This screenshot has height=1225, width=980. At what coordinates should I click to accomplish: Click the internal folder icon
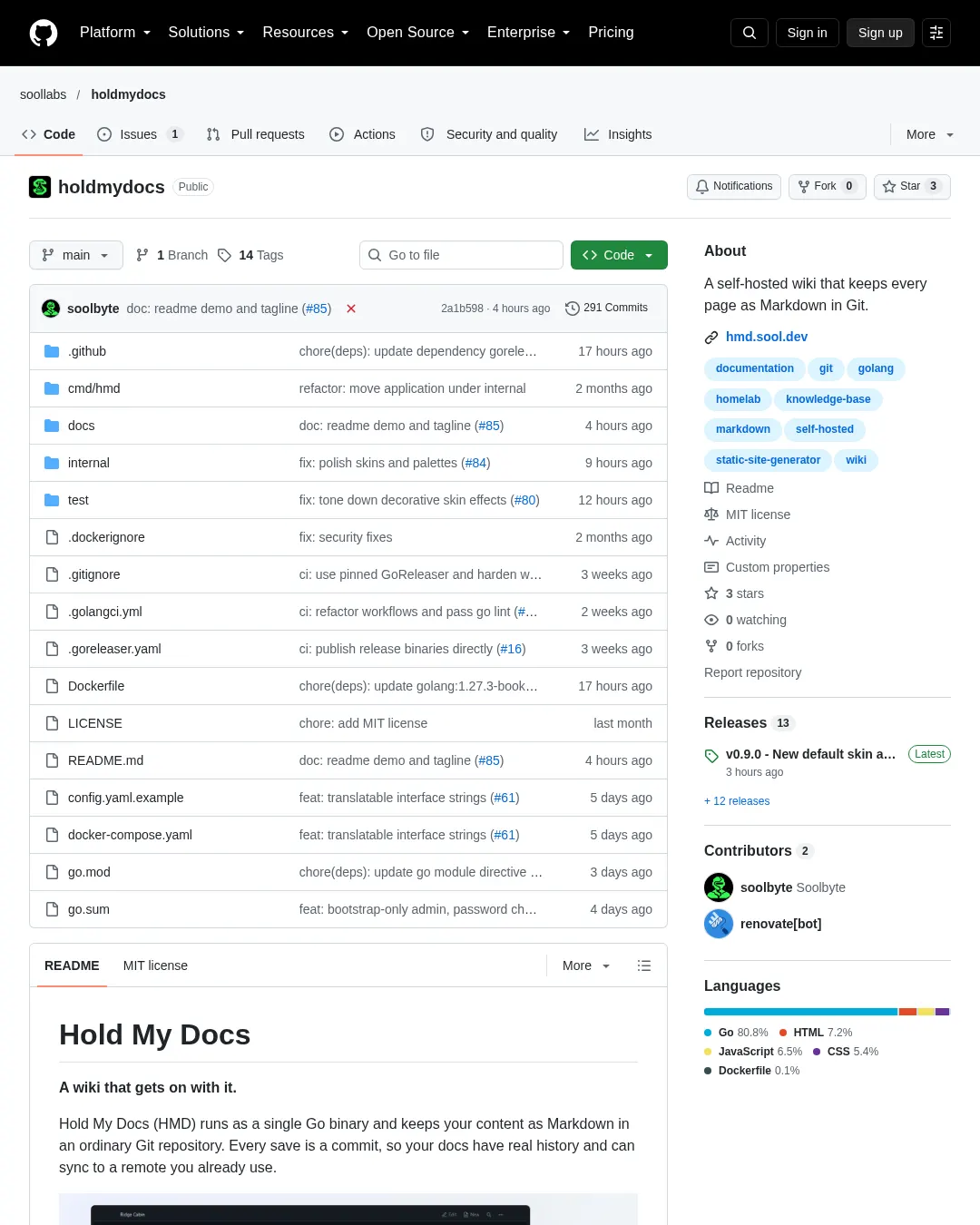coord(52,463)
